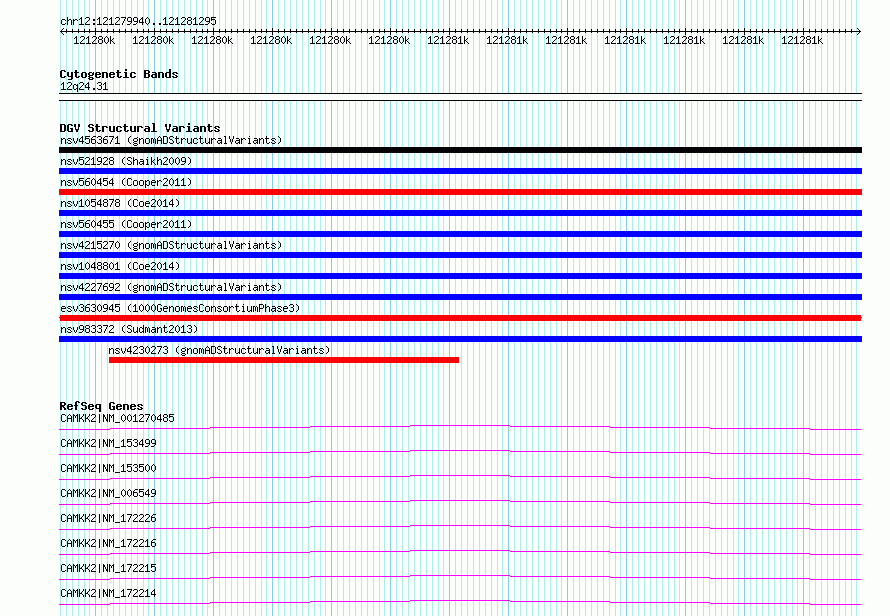Open the nsv4215270 gnomADStructuralVariants label
Viewport: 890px width, 616px height.
click(171, 245)
